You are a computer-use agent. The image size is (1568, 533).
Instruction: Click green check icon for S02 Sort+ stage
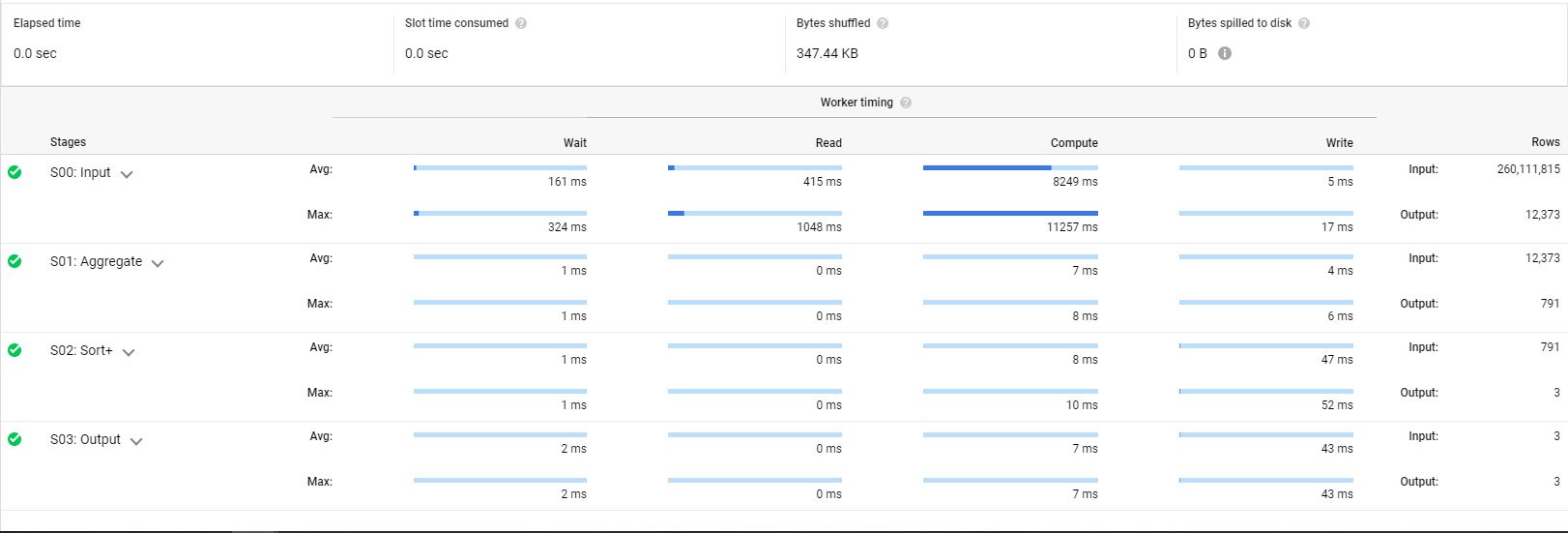tap(15, 350)
